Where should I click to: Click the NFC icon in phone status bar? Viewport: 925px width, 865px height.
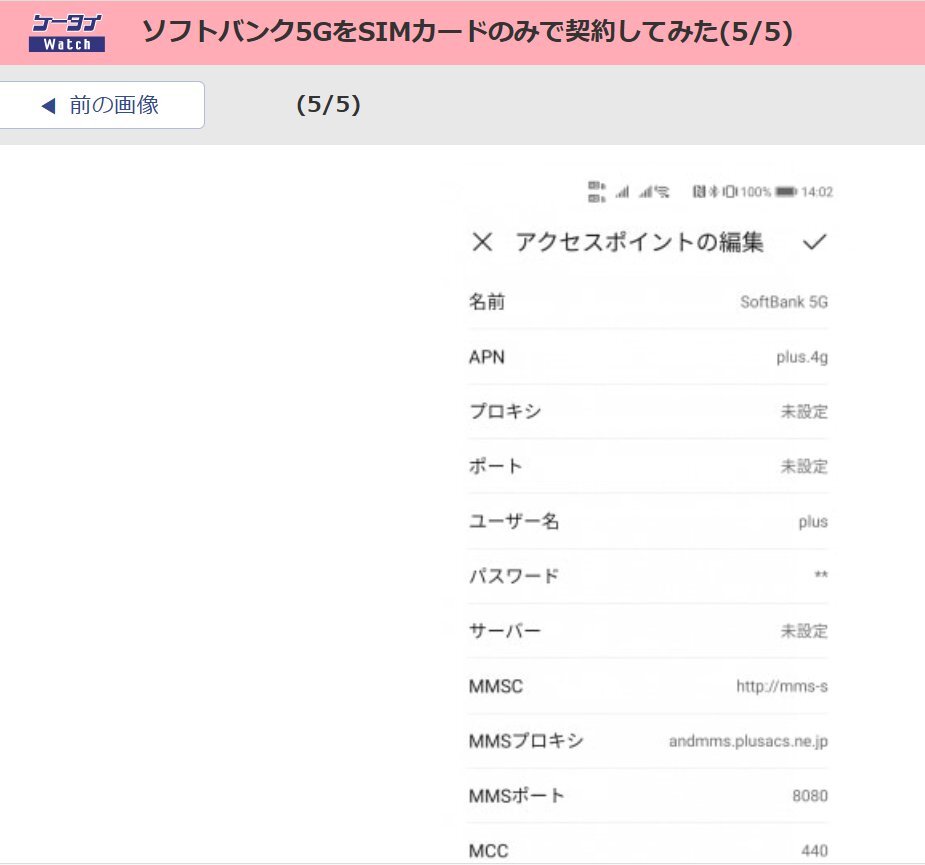tap(699, 192)
